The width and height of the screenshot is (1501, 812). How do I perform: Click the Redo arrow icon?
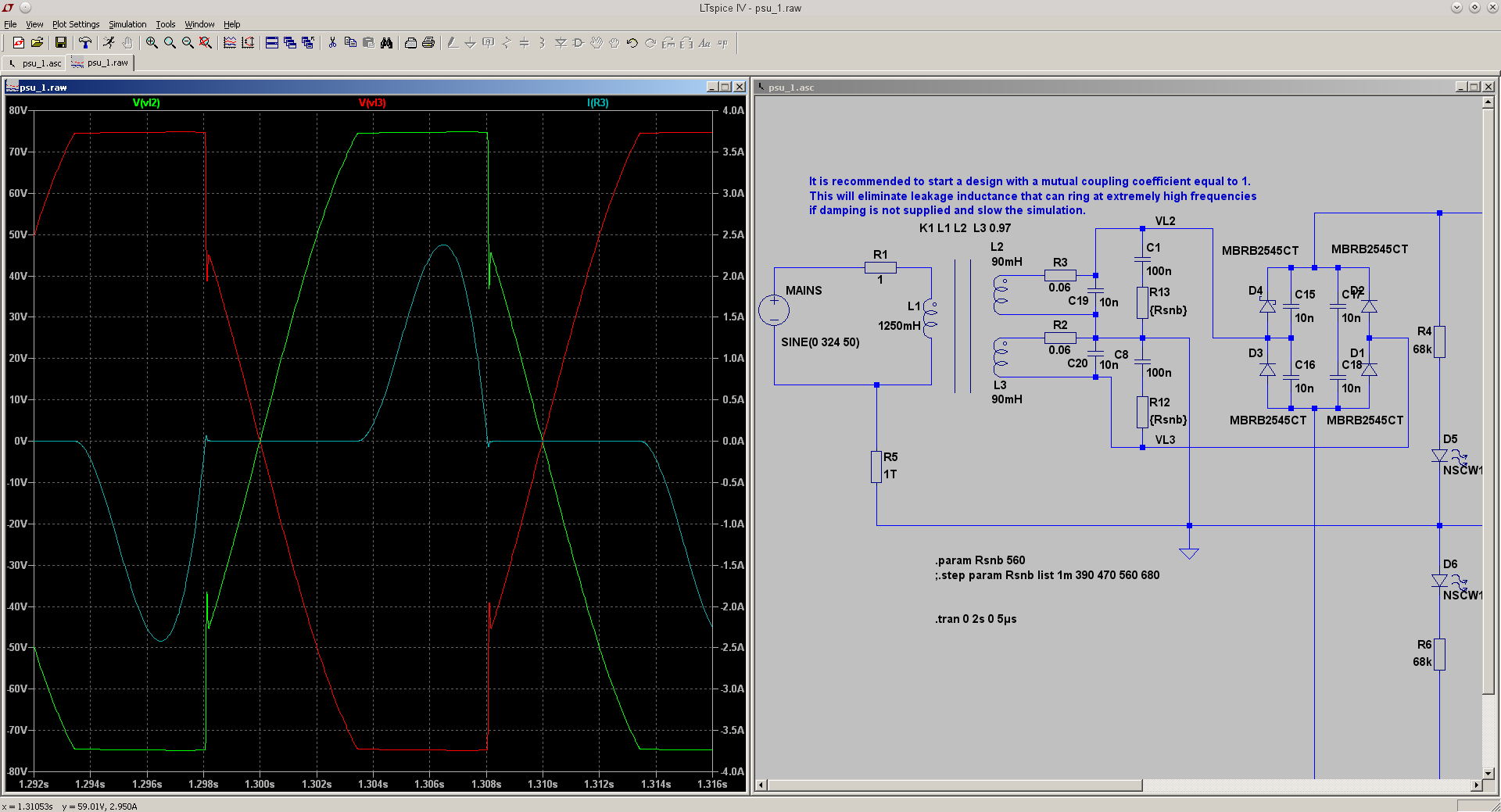(x=650, y=43)
